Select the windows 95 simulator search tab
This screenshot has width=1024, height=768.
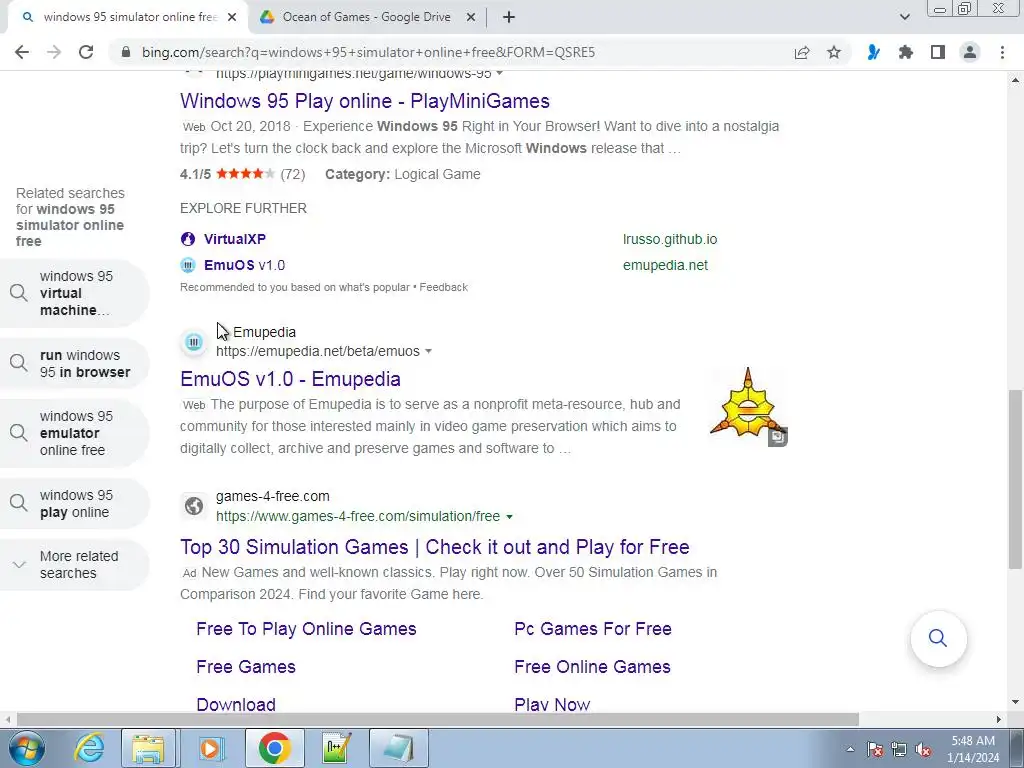pos(129,18)
